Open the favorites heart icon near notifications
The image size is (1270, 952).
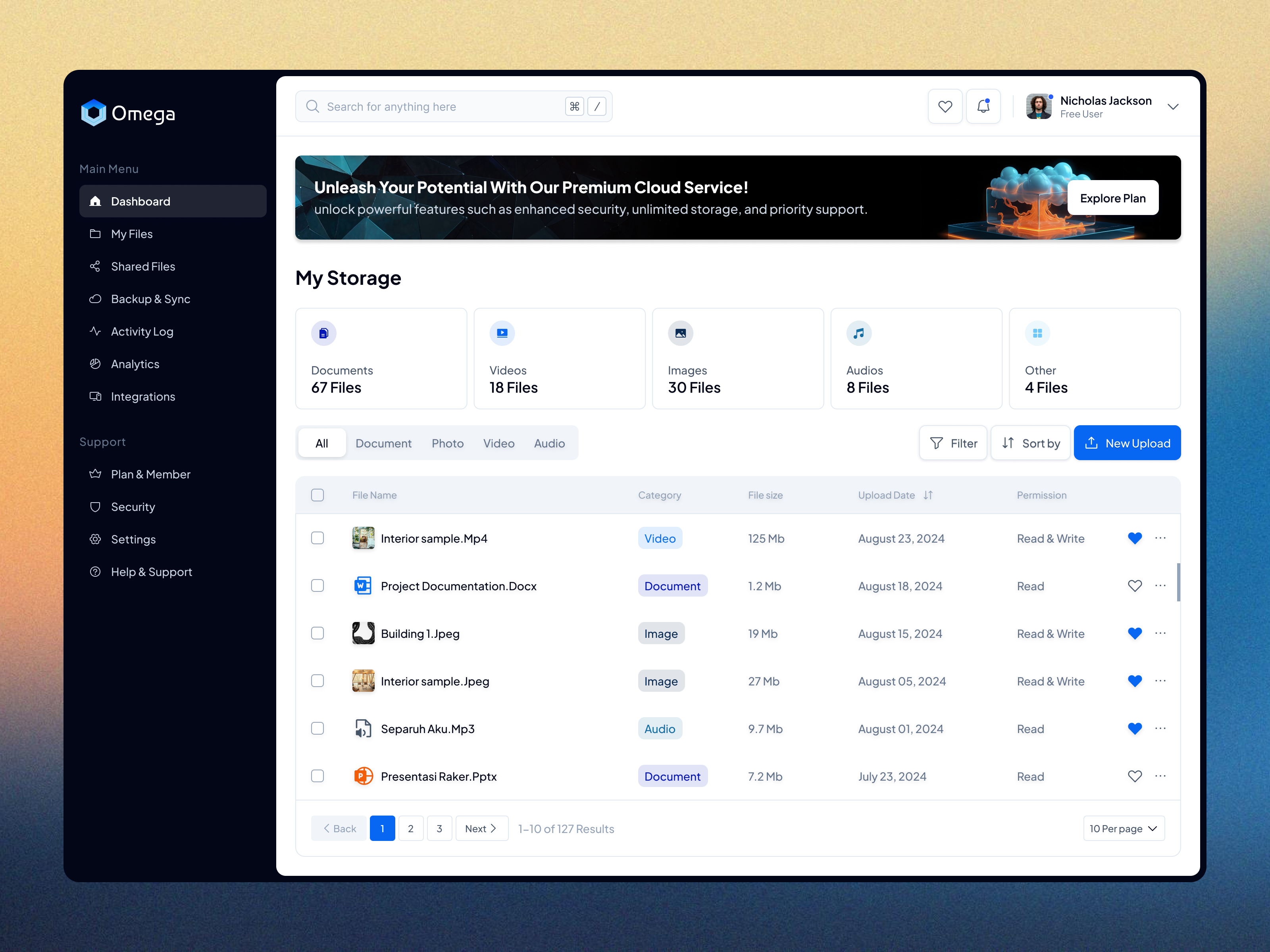coord(945,106)
